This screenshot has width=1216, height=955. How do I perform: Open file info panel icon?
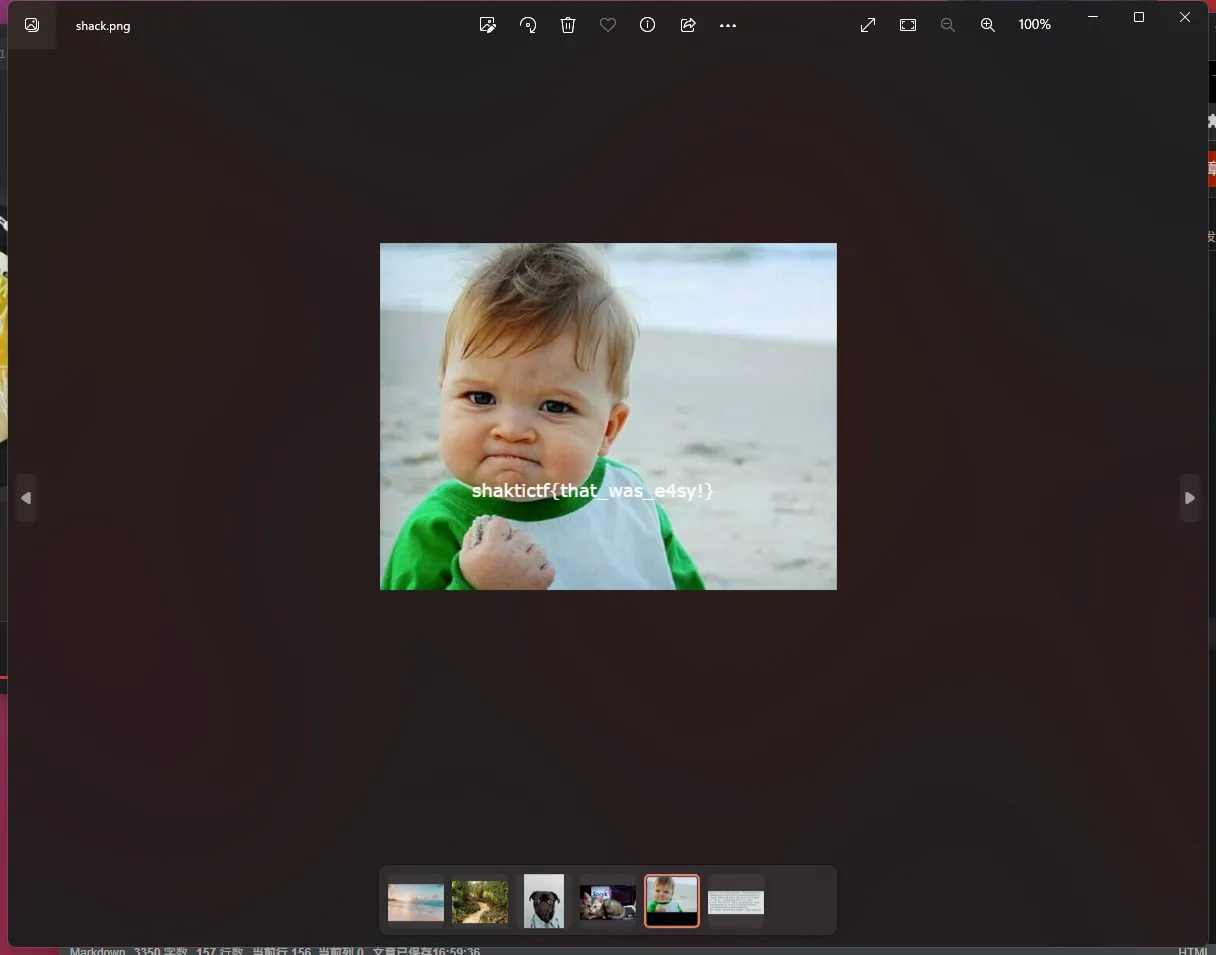coord(648,25)
